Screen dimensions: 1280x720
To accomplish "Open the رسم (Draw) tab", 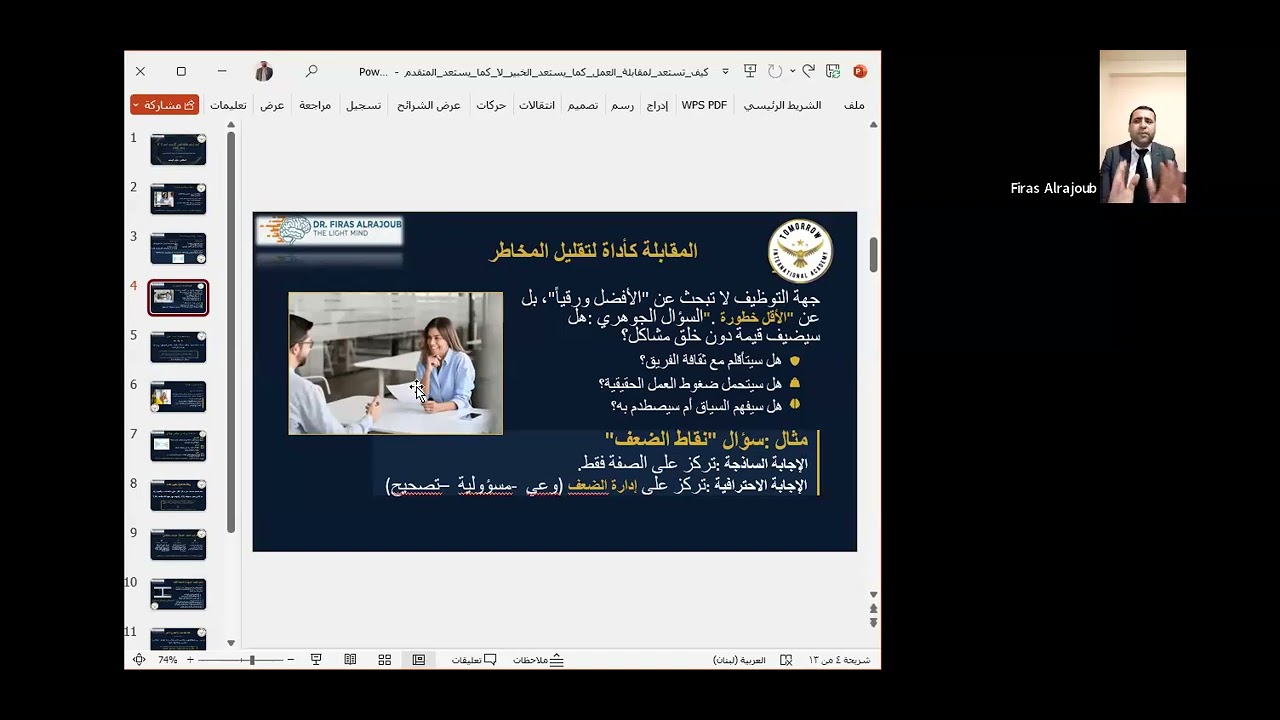I will [622, 105].
